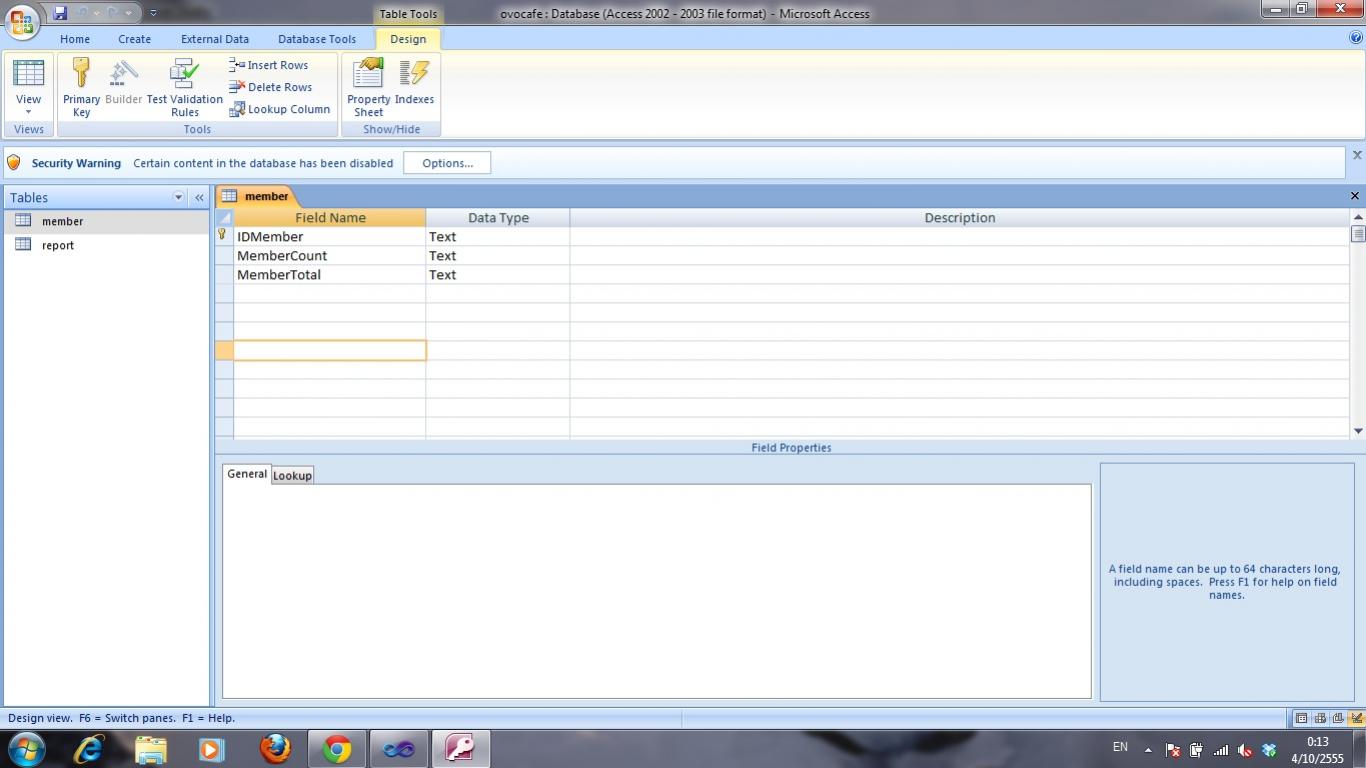Open the Lookup field properties tab
This screenshot has width=1366, height=768.
[292, 475]
